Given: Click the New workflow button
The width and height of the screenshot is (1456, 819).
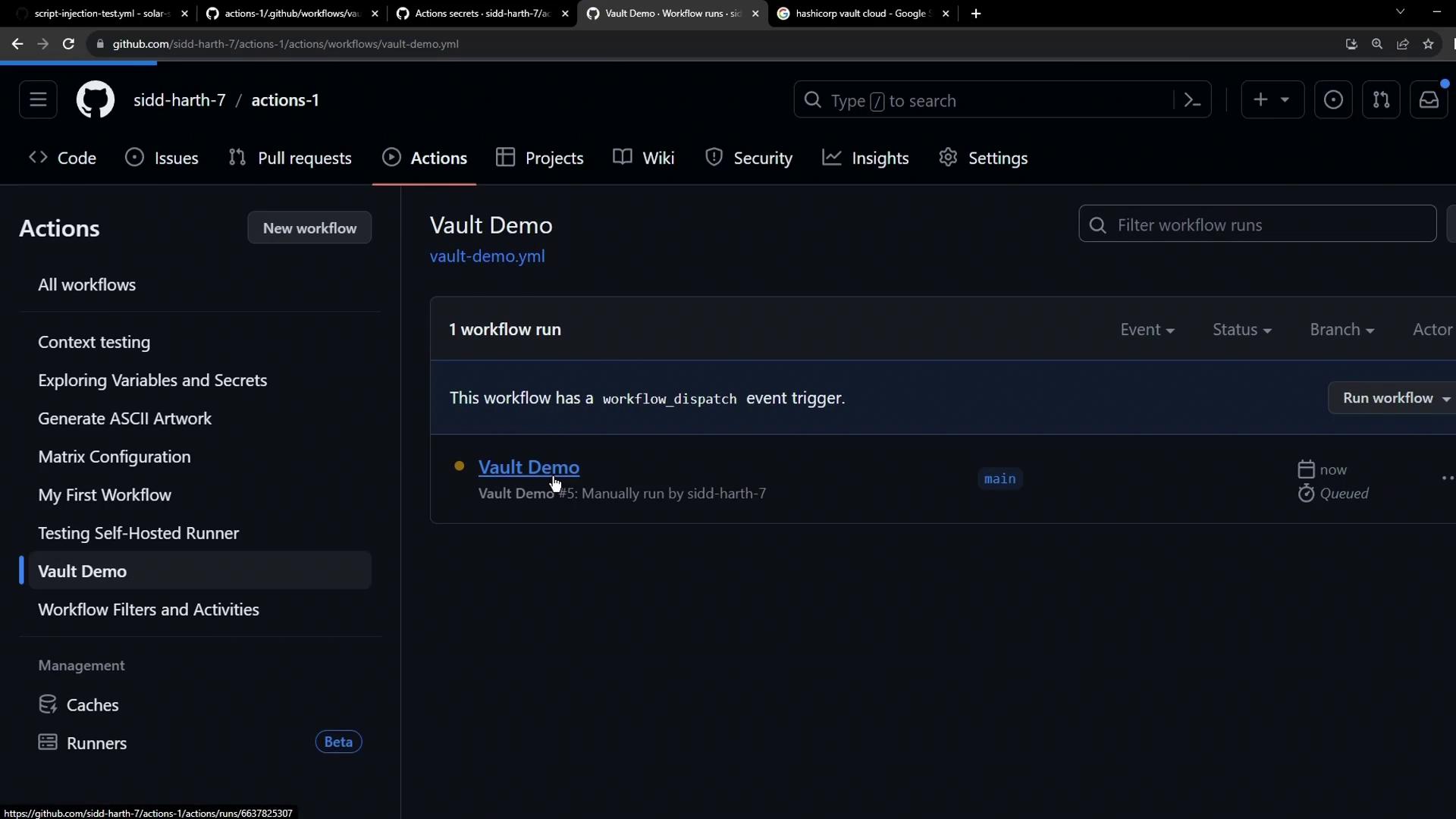Looking at the screenshot, I should (309, 227).
